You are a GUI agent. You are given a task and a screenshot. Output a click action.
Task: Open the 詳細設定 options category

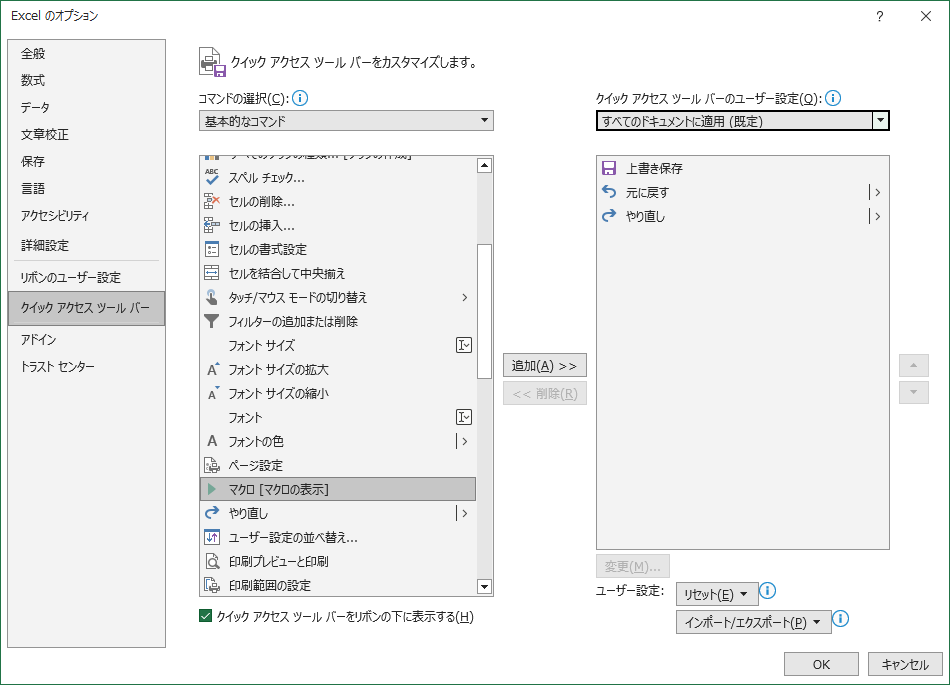tap(86, 245)
